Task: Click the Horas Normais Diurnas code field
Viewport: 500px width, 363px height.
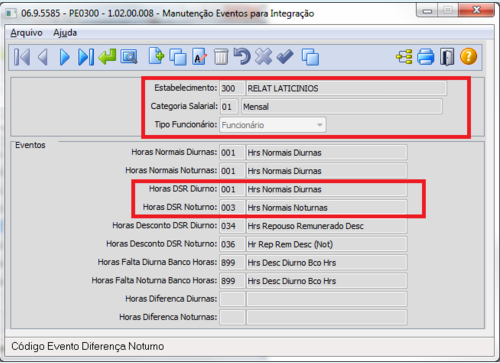Action: click(232, 153)
